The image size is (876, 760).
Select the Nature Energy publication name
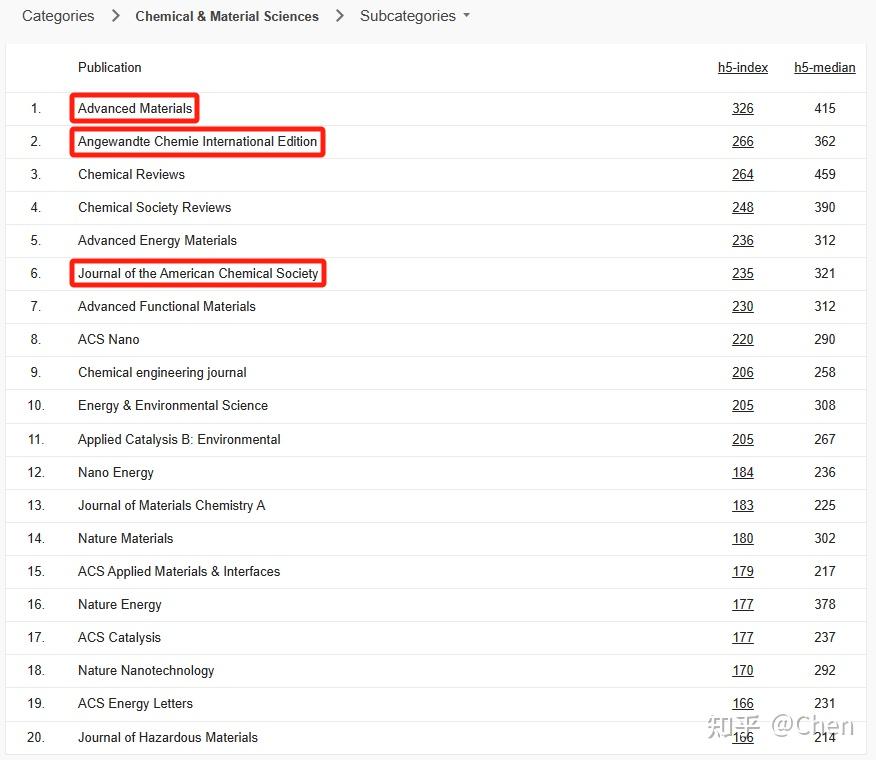pos(120,604)
